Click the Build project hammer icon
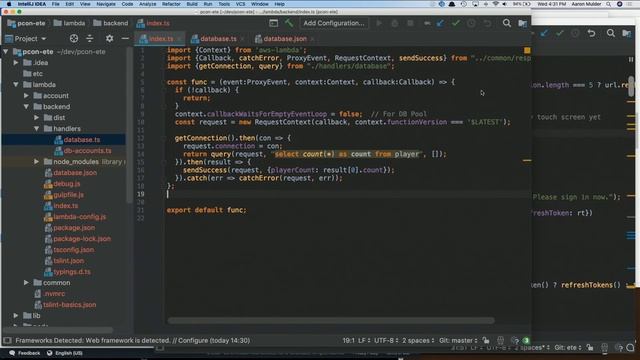 tap(289, 23)
